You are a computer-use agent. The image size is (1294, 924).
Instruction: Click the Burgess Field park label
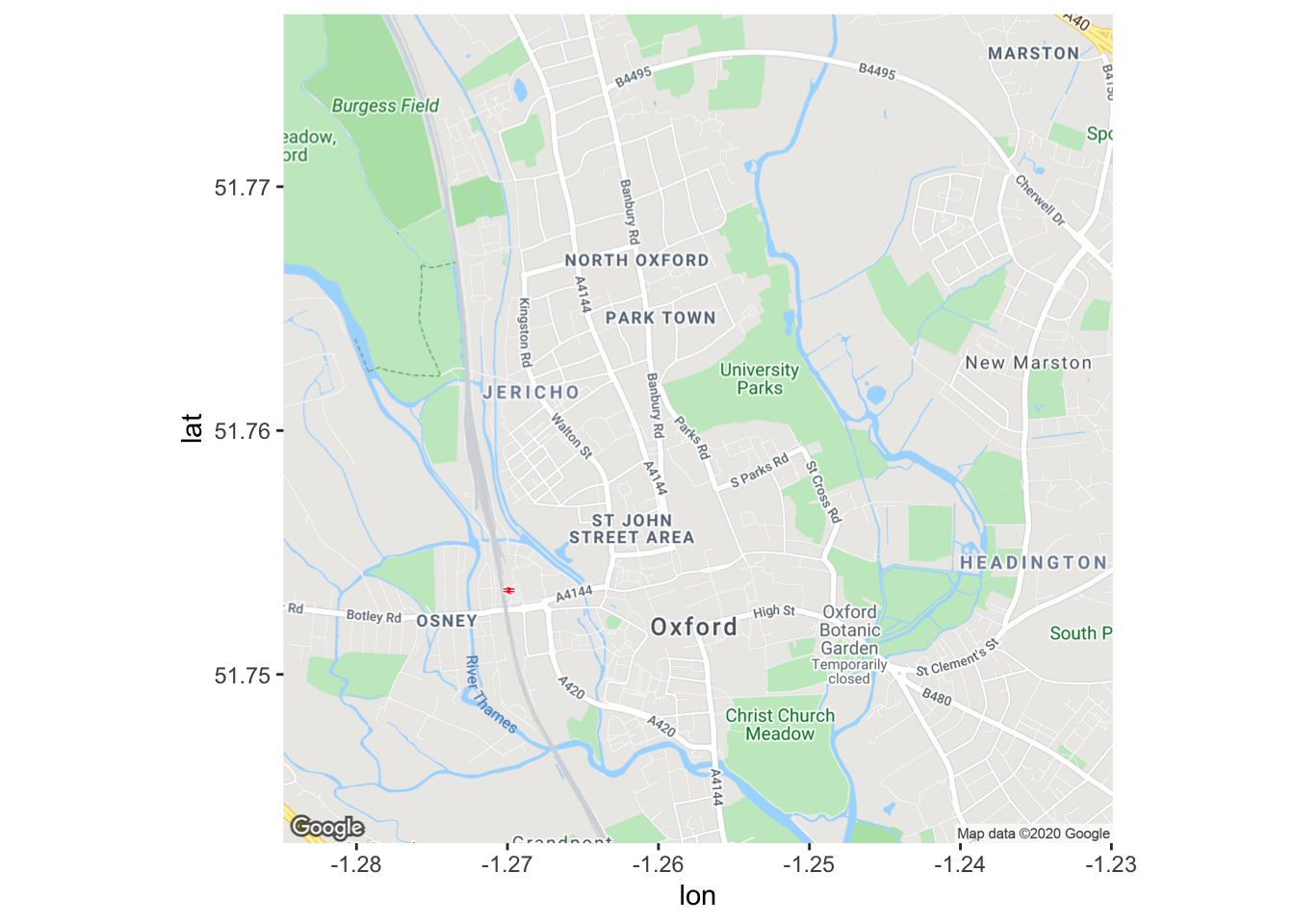coord(385,106)
